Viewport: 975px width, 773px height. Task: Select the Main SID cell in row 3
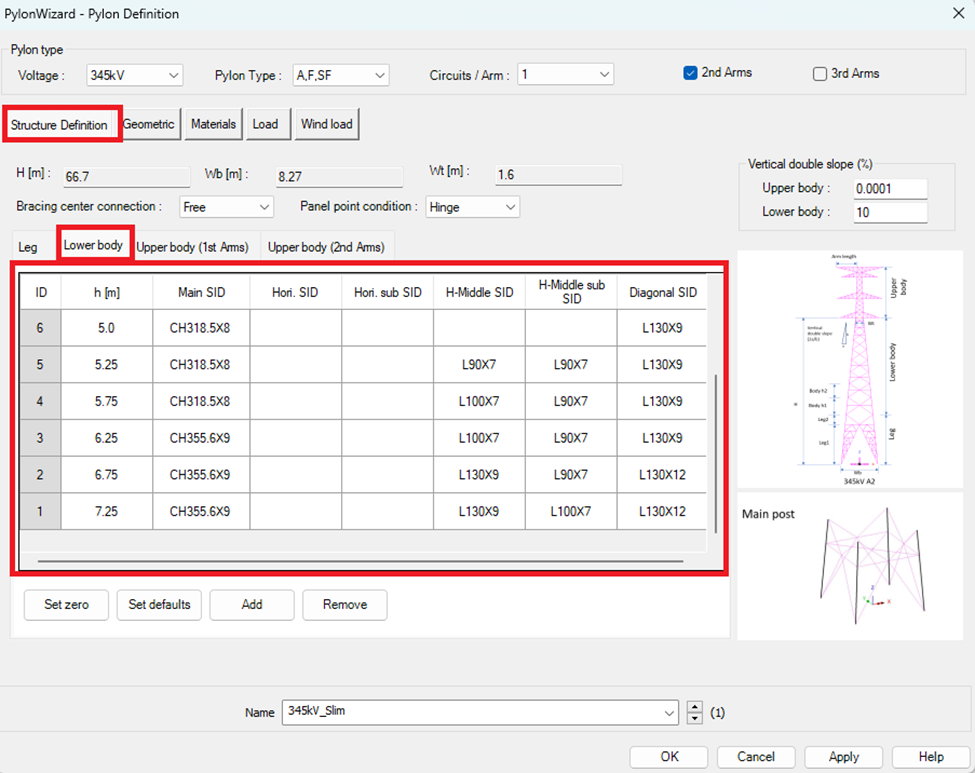pos(200,438)
